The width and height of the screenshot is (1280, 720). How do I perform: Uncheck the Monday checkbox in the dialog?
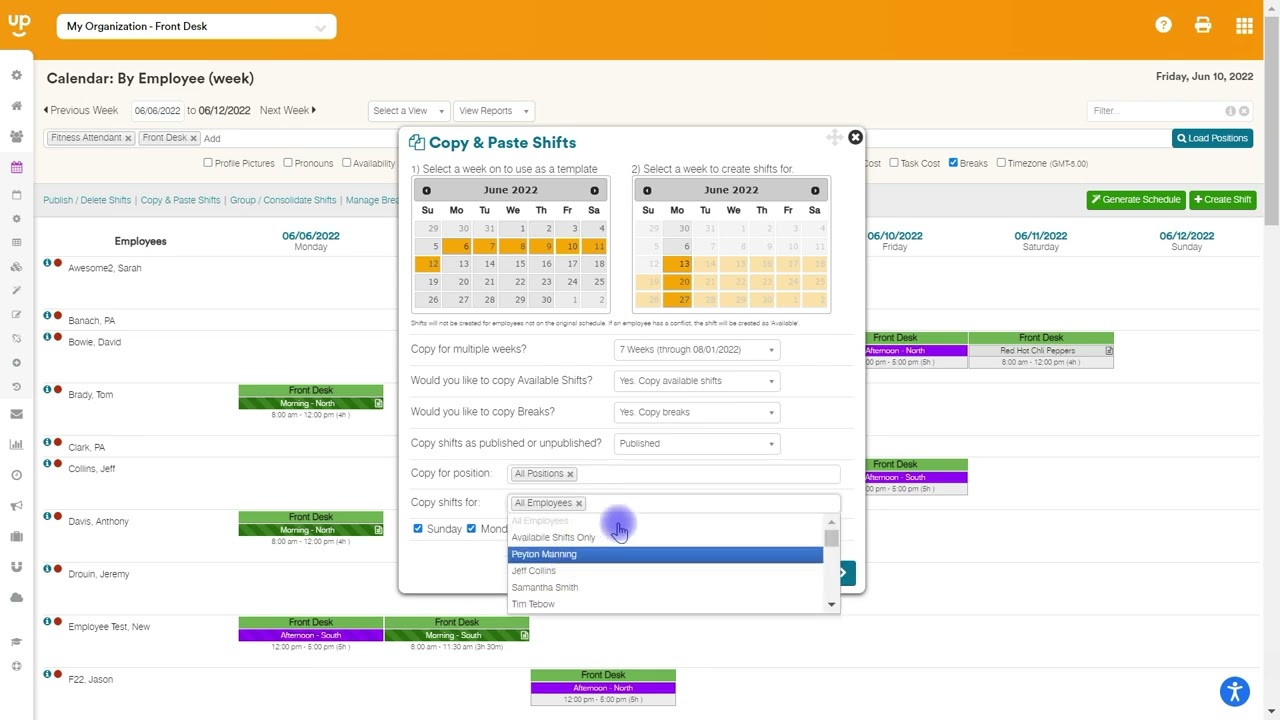471,528
